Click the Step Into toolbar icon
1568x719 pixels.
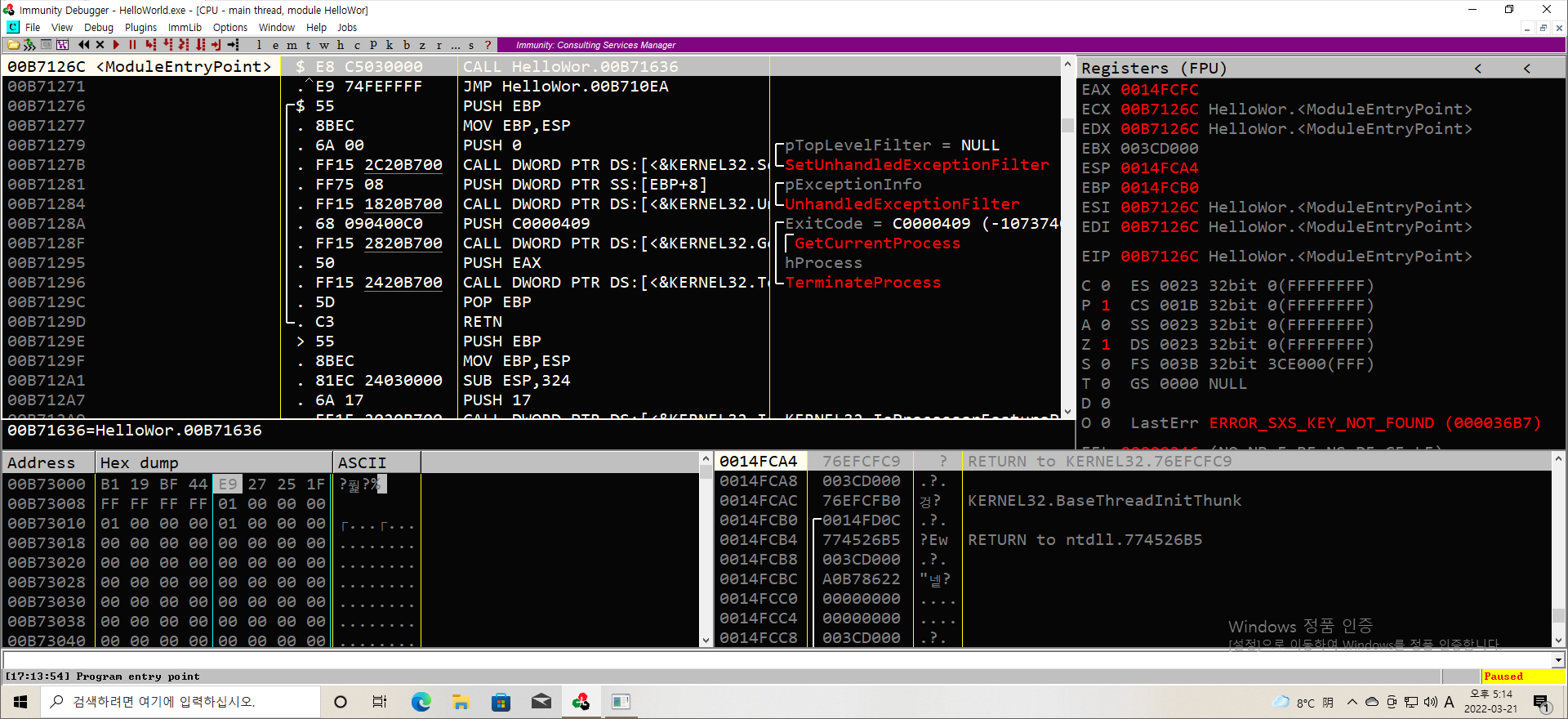(x=150, y=45)
